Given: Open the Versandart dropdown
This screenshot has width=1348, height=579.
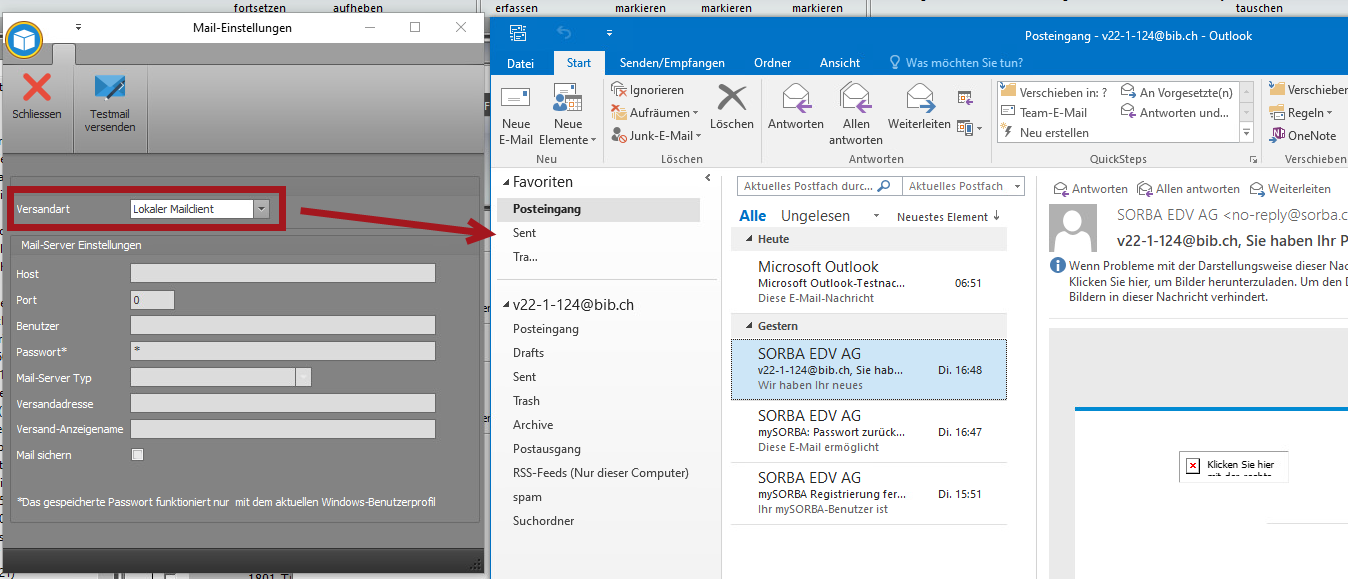Looking at the screenshot, I should [261, 209].
